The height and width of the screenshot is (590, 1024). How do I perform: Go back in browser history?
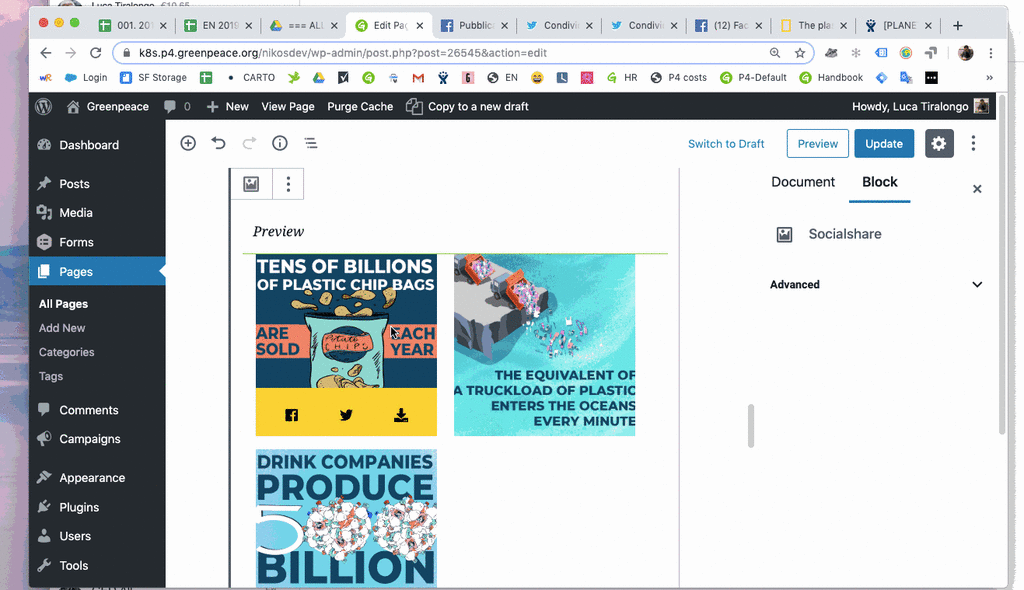[x=45, y=53]
